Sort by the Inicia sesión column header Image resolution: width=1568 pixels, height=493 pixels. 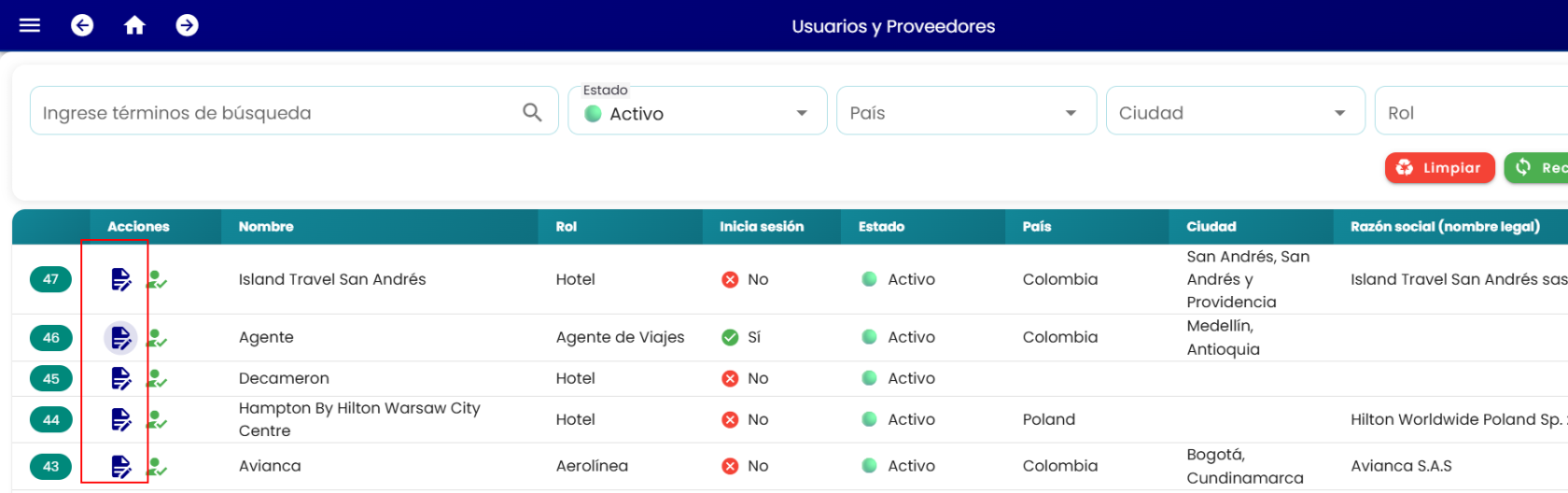coord(762,227)
